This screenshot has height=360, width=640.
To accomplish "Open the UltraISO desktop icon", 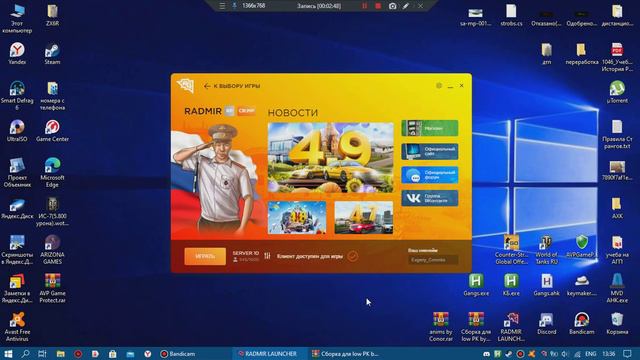I will [x=17, y=131].
